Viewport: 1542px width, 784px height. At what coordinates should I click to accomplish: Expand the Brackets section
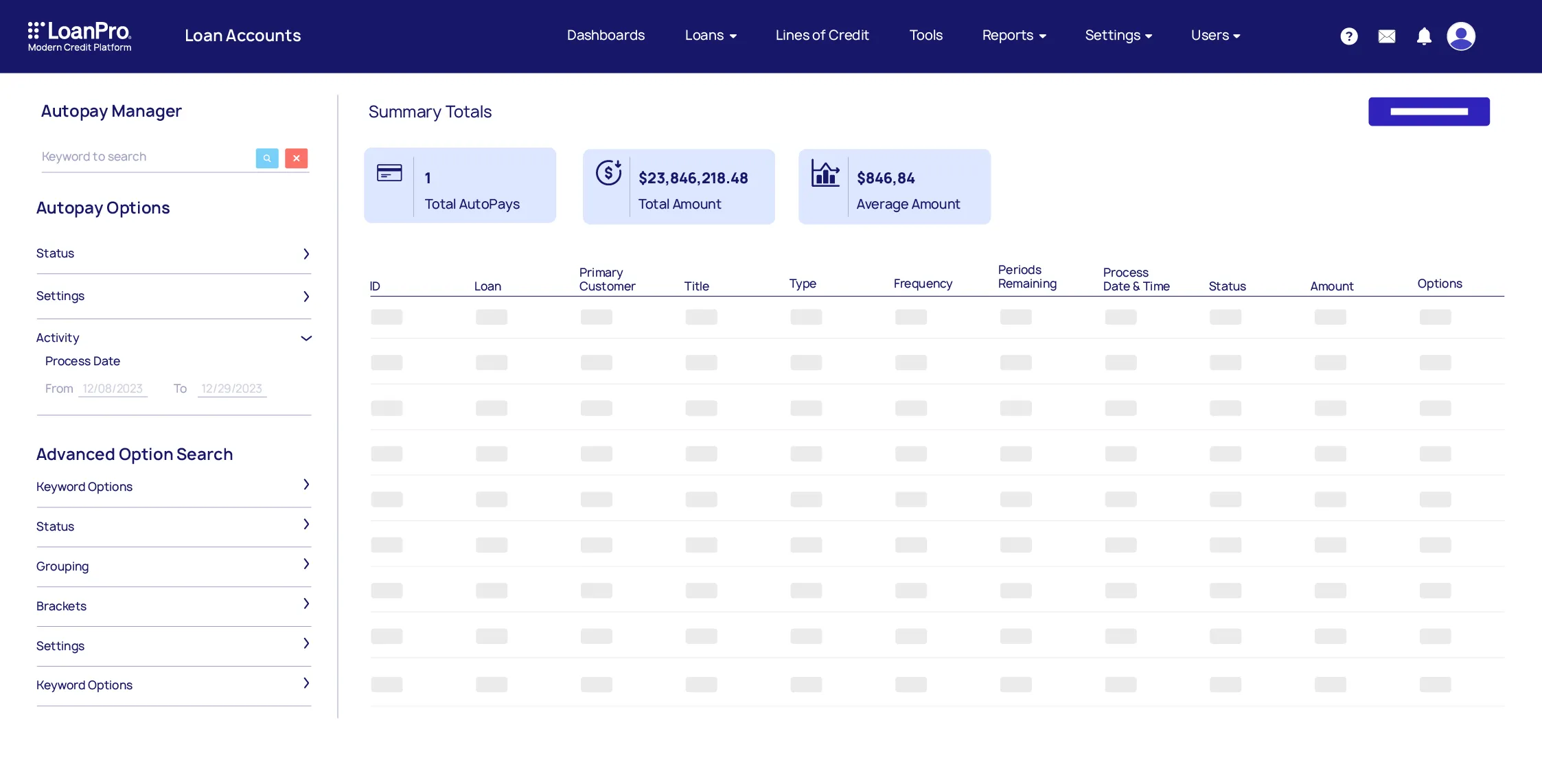(x=306, y=604)
